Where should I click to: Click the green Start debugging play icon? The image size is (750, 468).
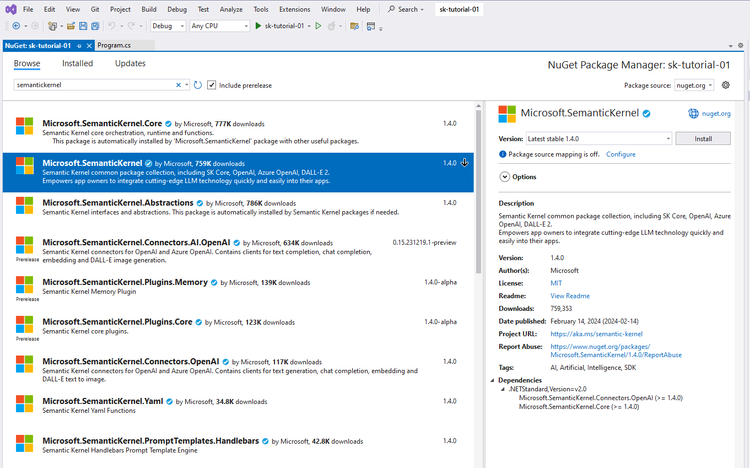[x=259, y=26]
